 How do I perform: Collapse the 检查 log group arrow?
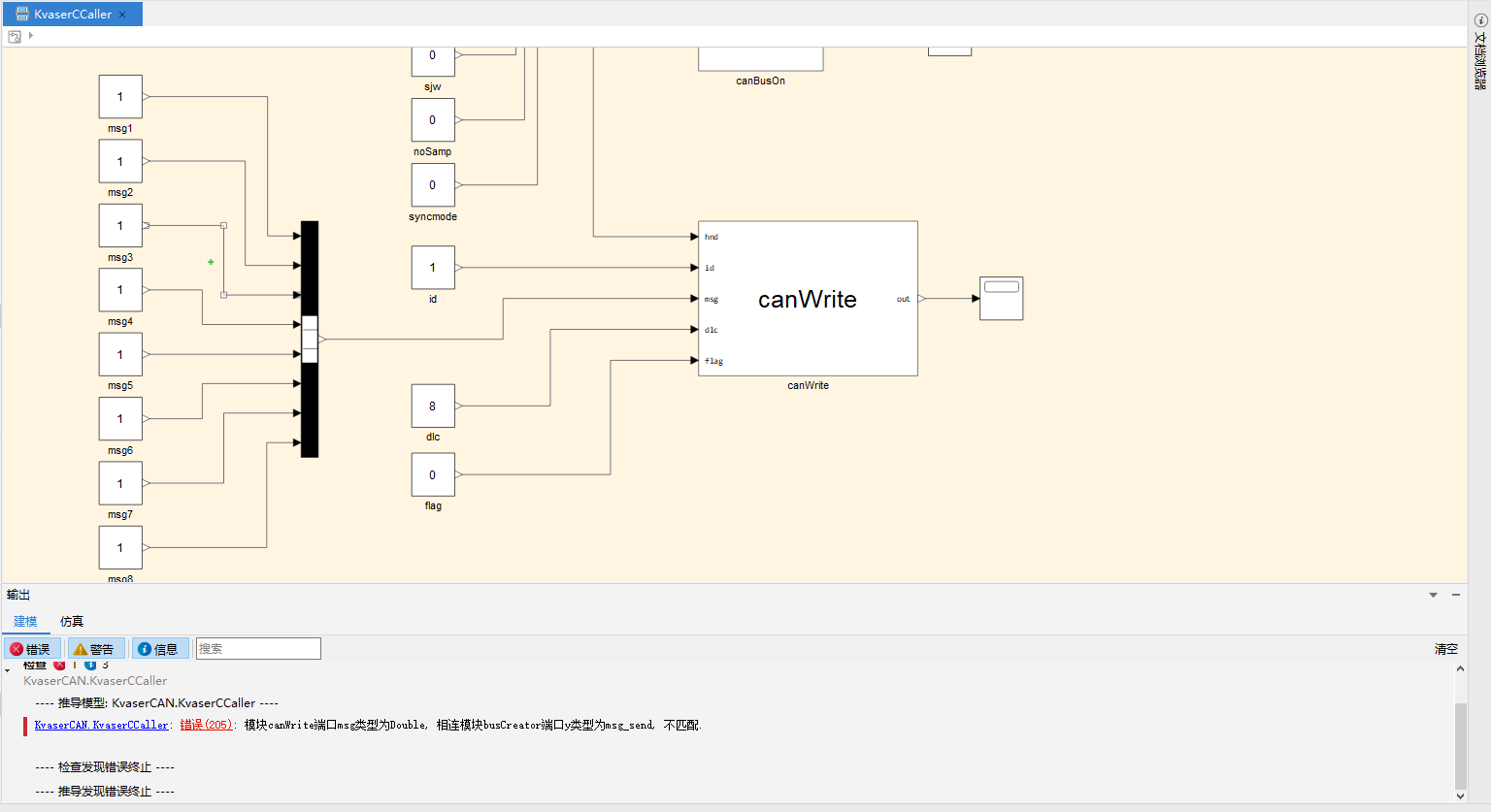click(8, 669)
